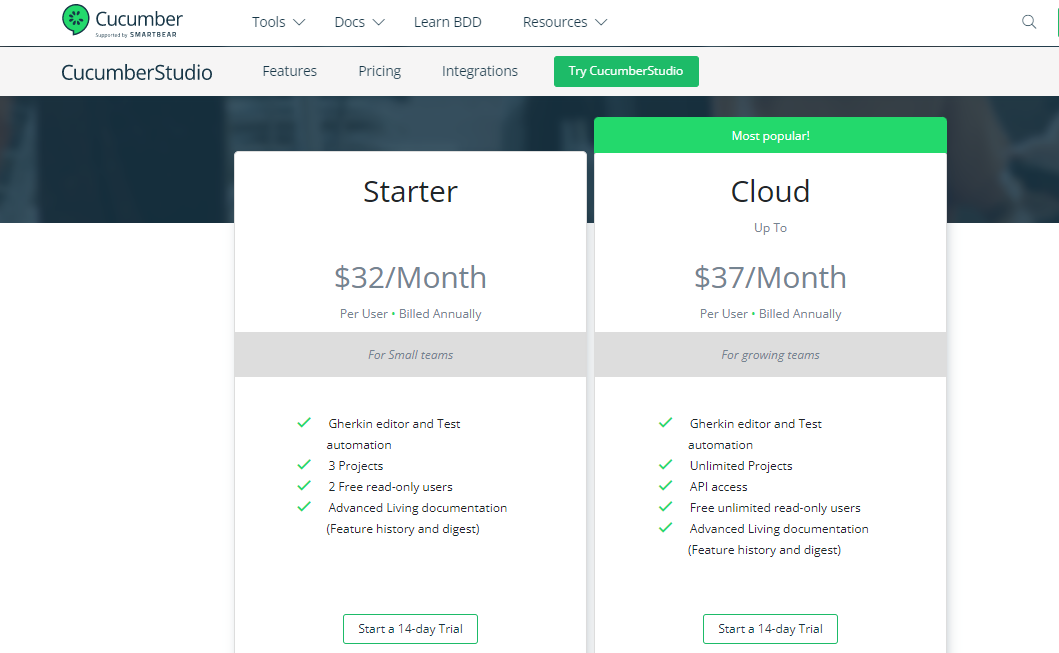This screenshot has width=1059, height=653.
Task: Go to CucumberStudio home title
Action: pos(136,72)
